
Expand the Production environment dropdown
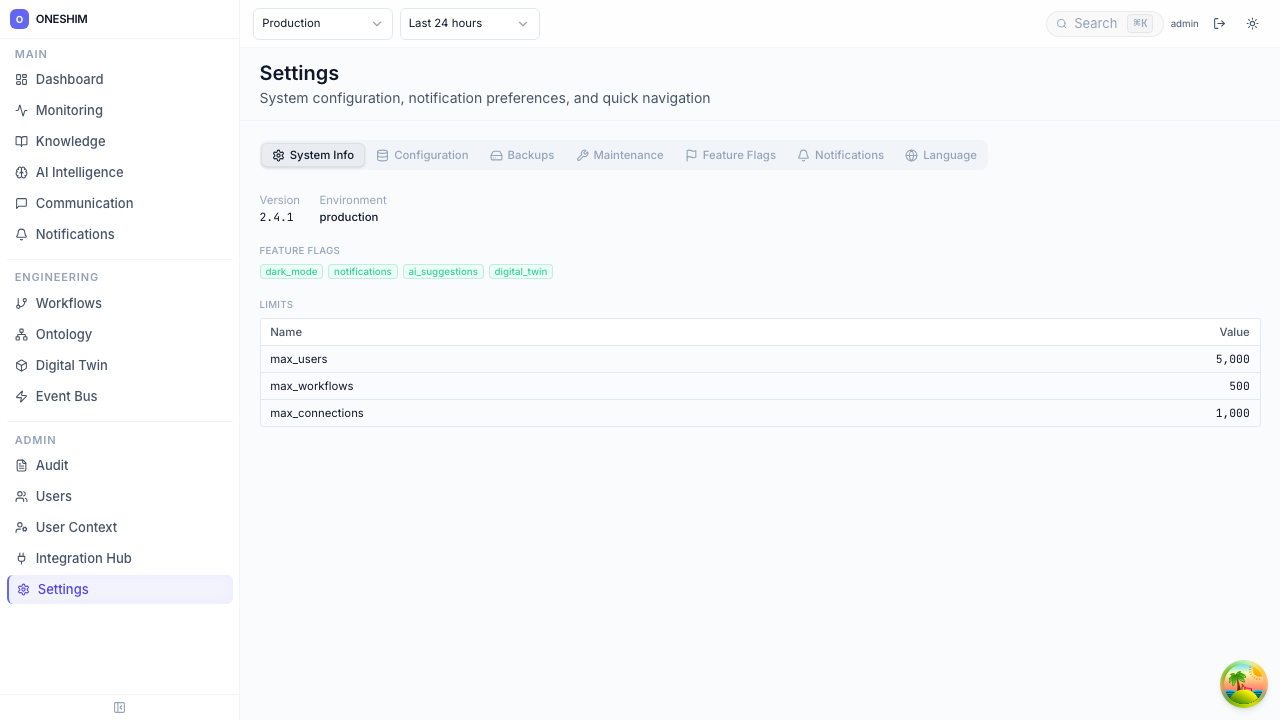click(322, 24)
